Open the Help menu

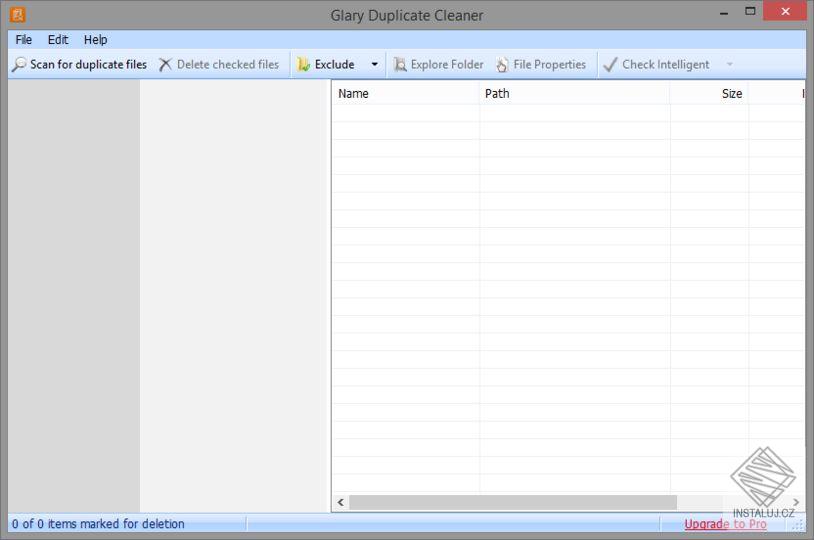pos(96,39)
